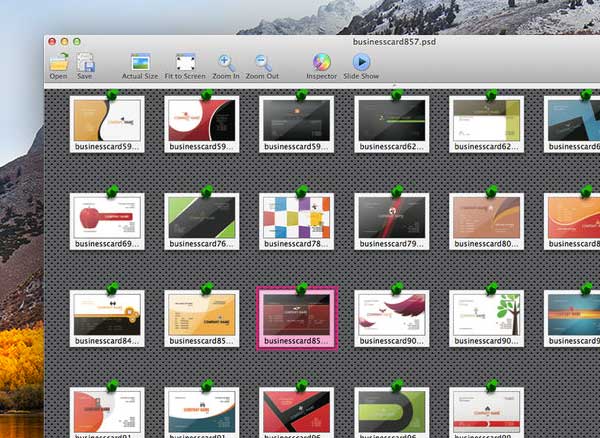Select the orange-yellow businesscard85 thumbnail
600x438 pixels.
(x=202, y=318)
